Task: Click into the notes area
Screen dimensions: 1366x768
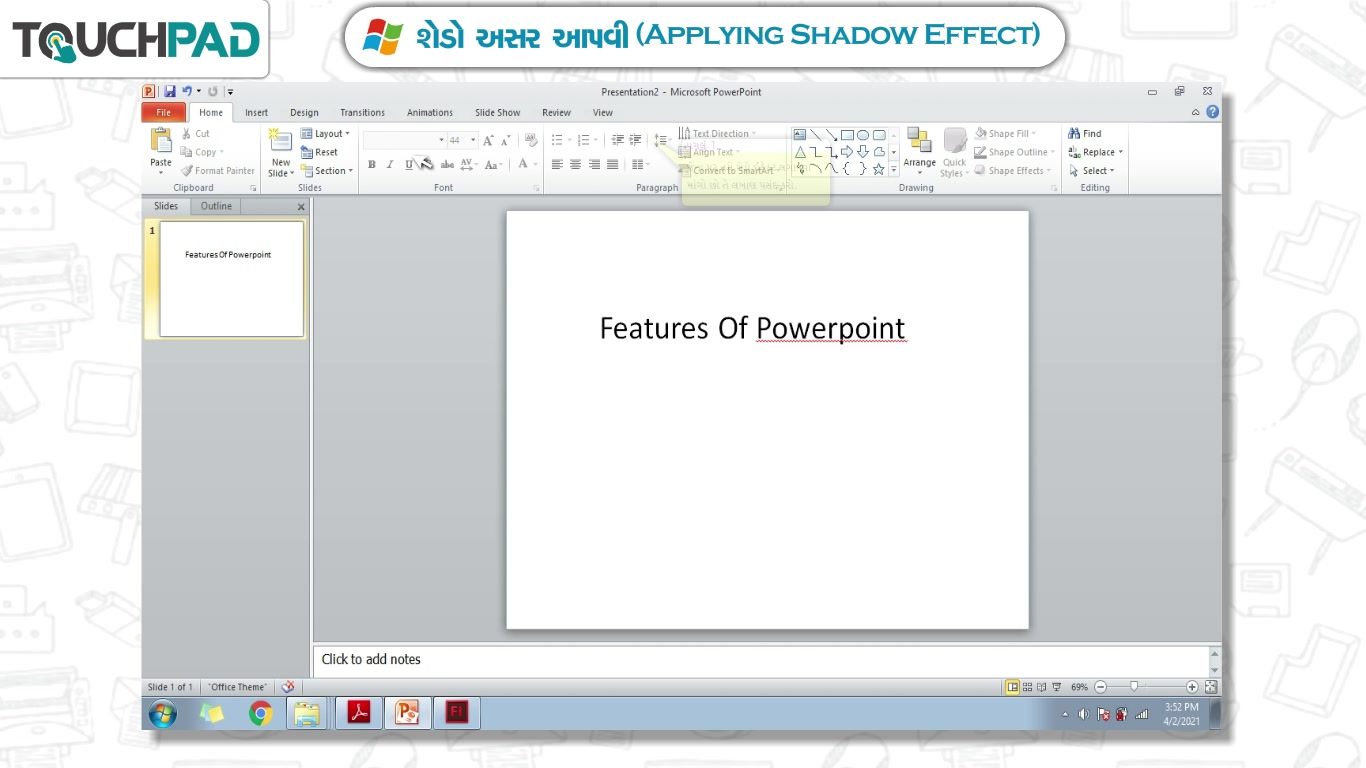Action: [x=760, y=660]
